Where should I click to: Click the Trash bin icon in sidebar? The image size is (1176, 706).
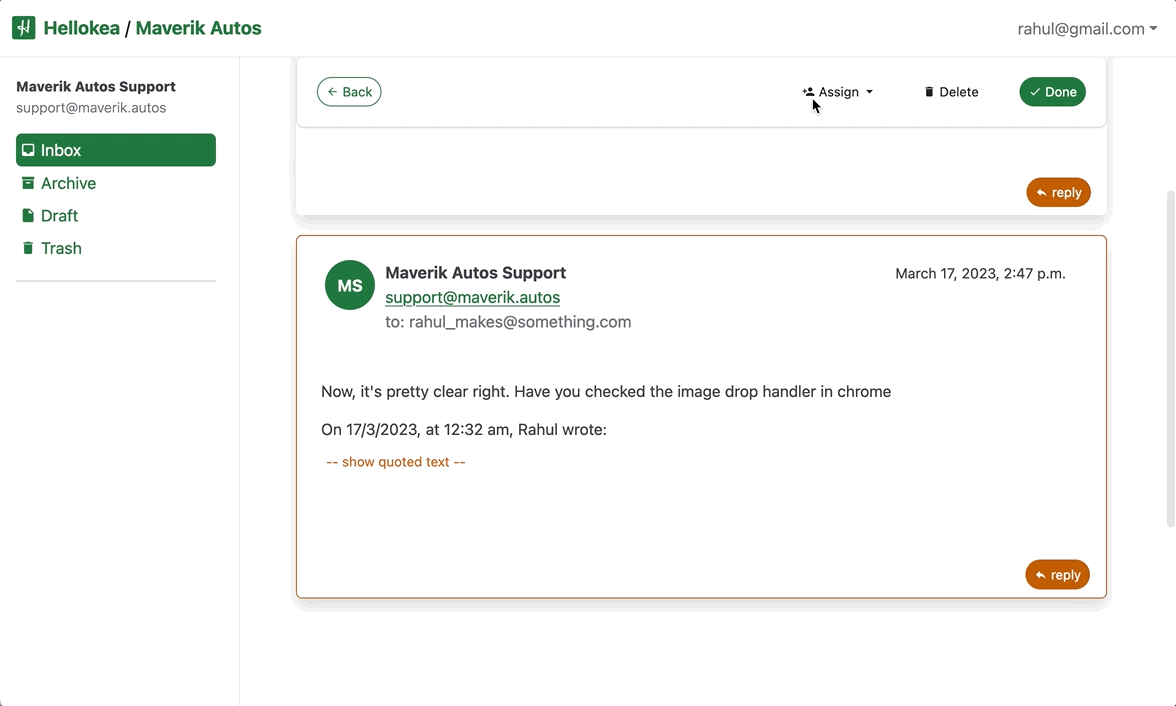coord(28,248)
